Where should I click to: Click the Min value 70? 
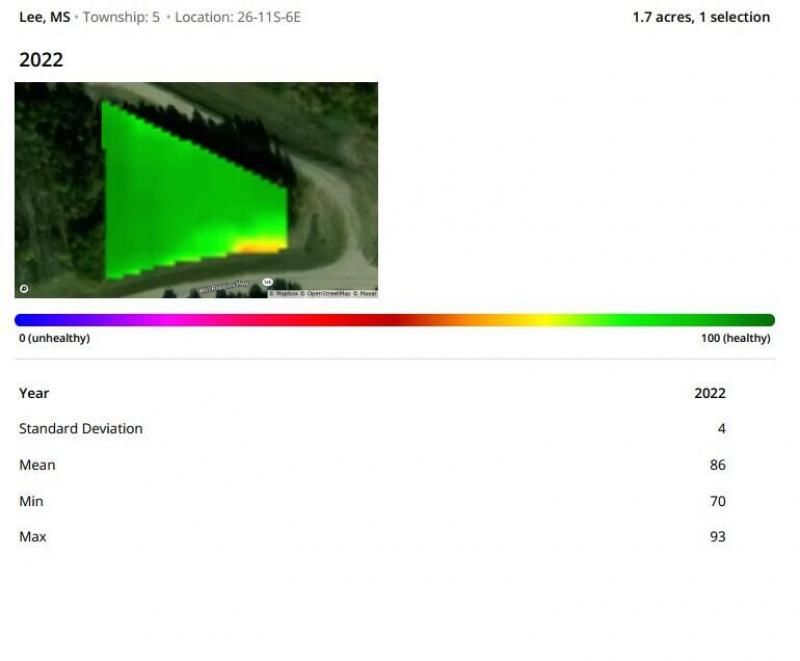(718, 501)
